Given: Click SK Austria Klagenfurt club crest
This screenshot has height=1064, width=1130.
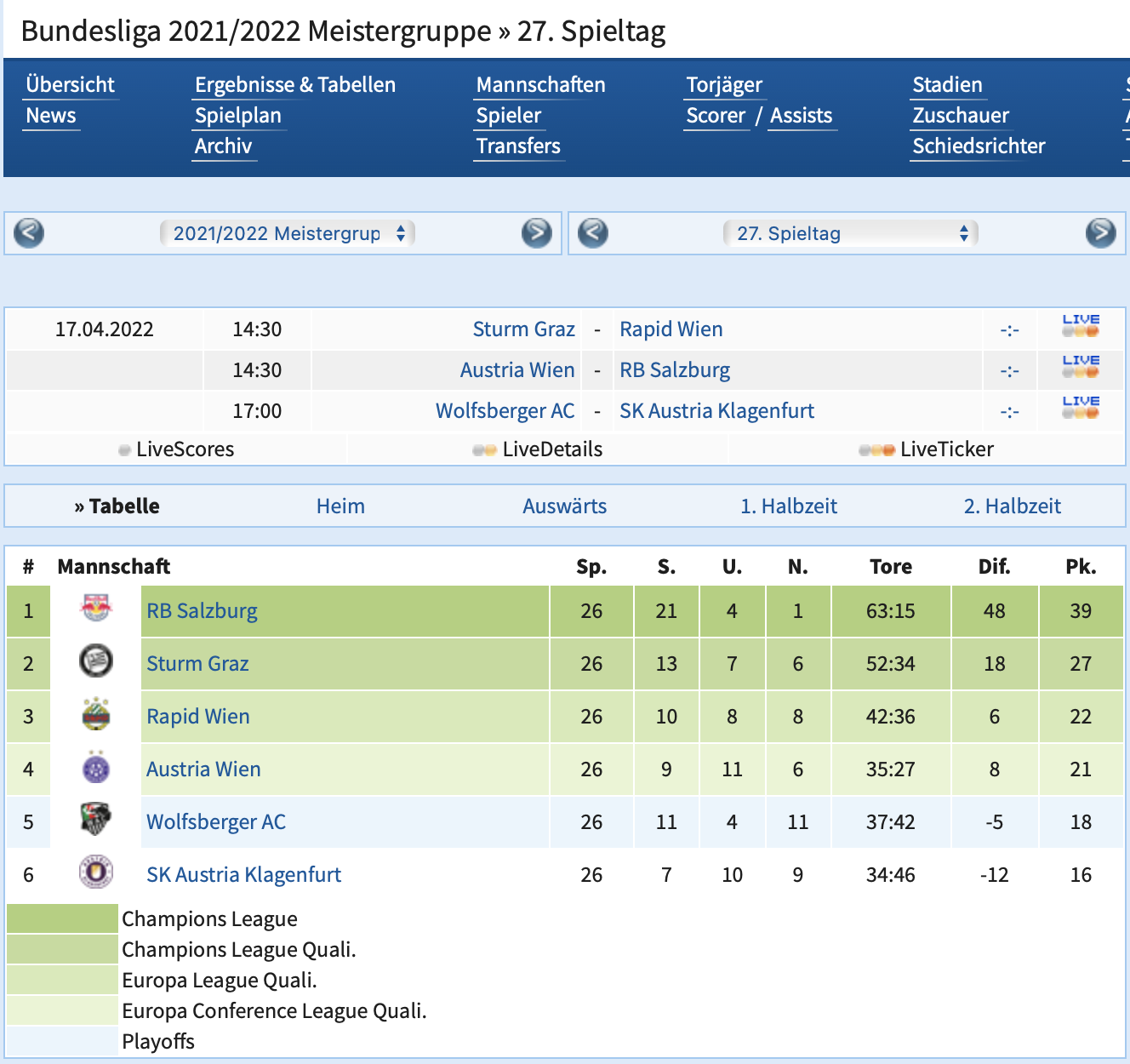Looking at the screenshot, I should pyautogui.click(x=96, y=872).
